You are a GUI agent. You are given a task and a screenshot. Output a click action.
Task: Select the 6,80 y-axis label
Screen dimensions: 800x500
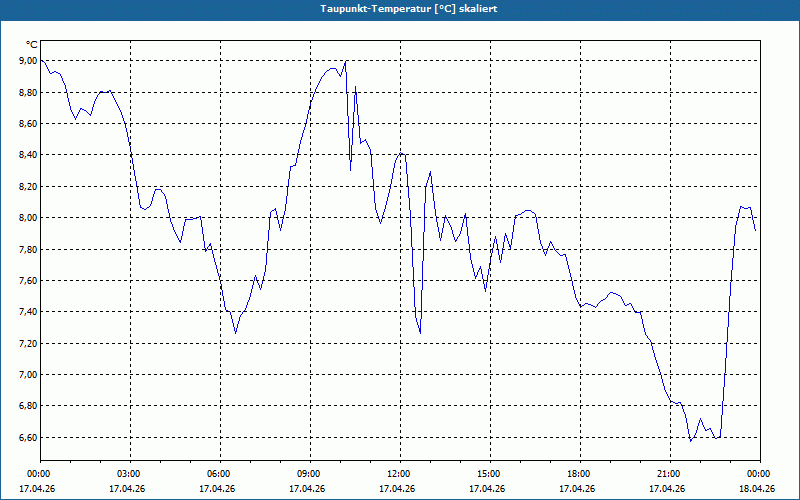tap(29, 406)
